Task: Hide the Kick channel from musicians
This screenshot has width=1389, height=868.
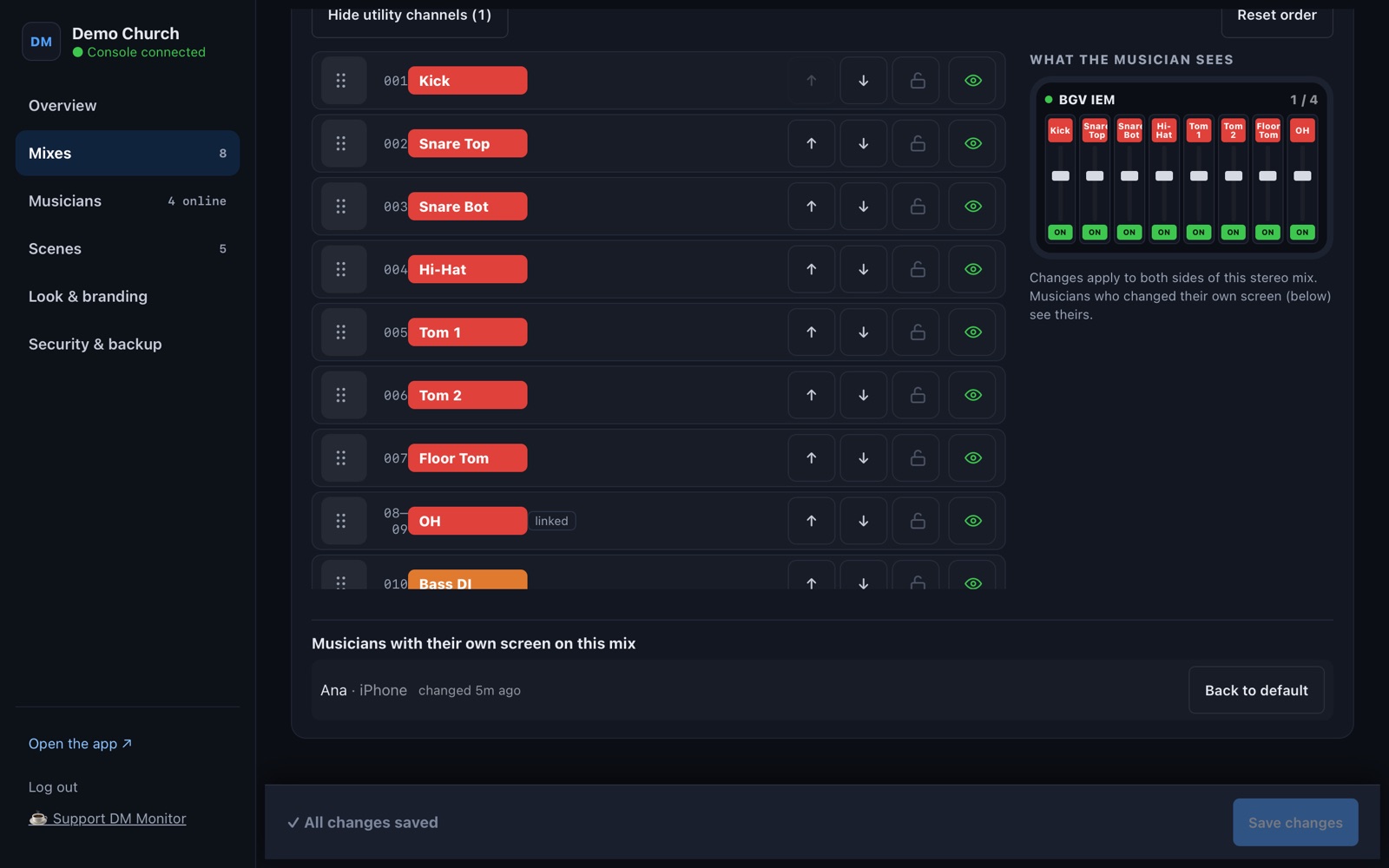Action: pyautogui.click(x=972, y=81)
